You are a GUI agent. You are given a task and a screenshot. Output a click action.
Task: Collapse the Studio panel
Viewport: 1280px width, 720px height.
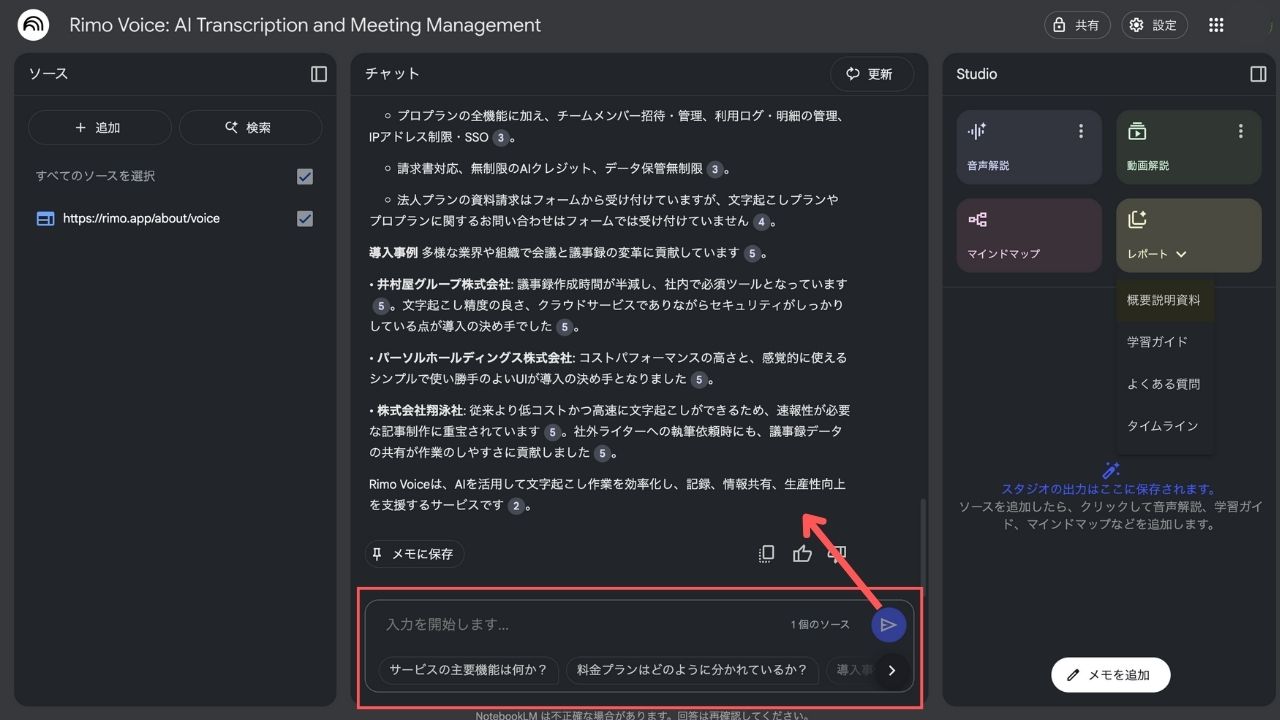[x=1258, y=74]
